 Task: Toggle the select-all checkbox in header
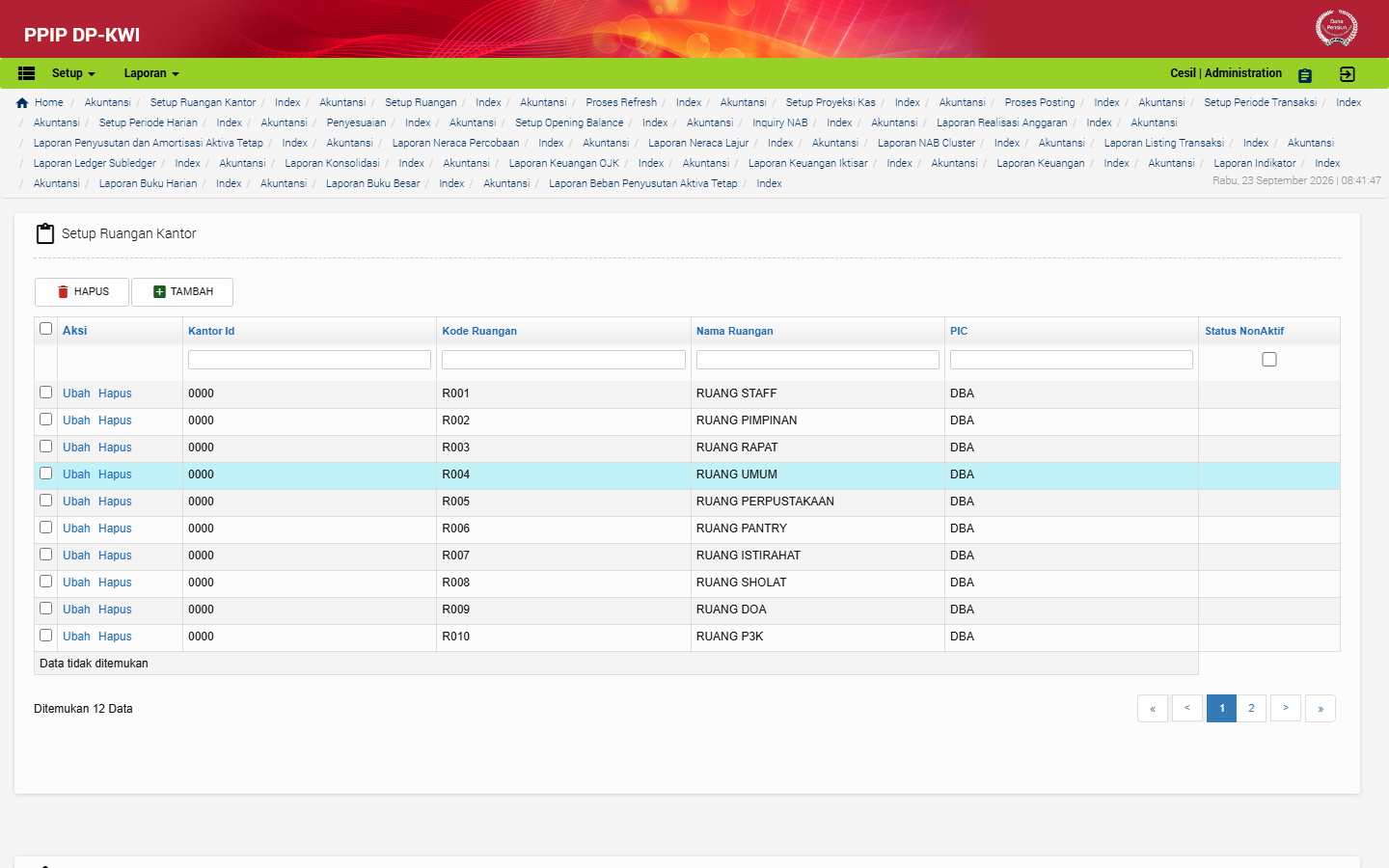(45, 329)
